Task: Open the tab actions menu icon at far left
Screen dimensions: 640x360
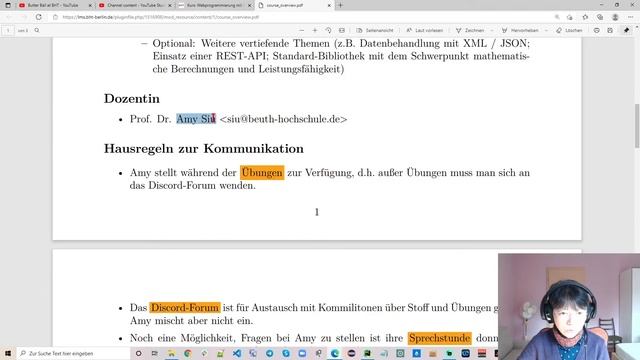Action: pos(8,5)
